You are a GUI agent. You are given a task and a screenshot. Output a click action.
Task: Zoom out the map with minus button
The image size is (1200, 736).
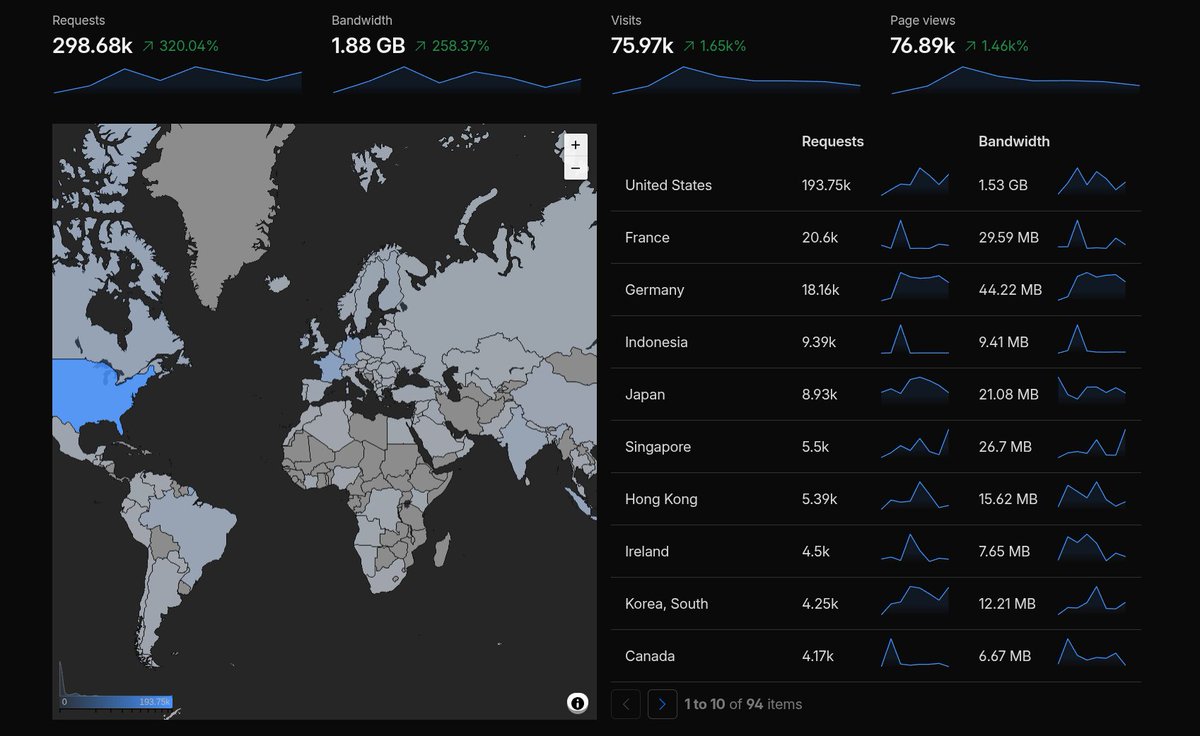click(575, 169)
